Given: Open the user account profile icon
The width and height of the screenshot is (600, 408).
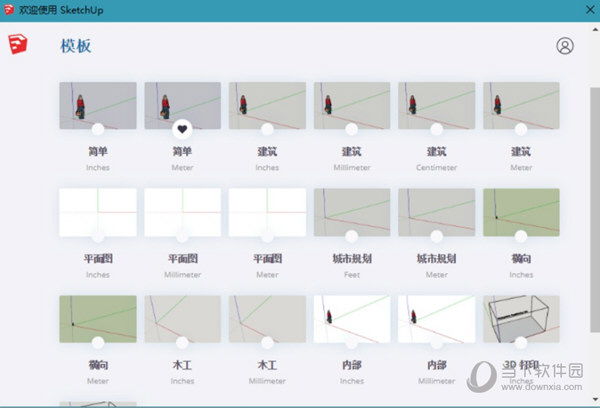Looking at the screenshot, I should coord(565,46).
